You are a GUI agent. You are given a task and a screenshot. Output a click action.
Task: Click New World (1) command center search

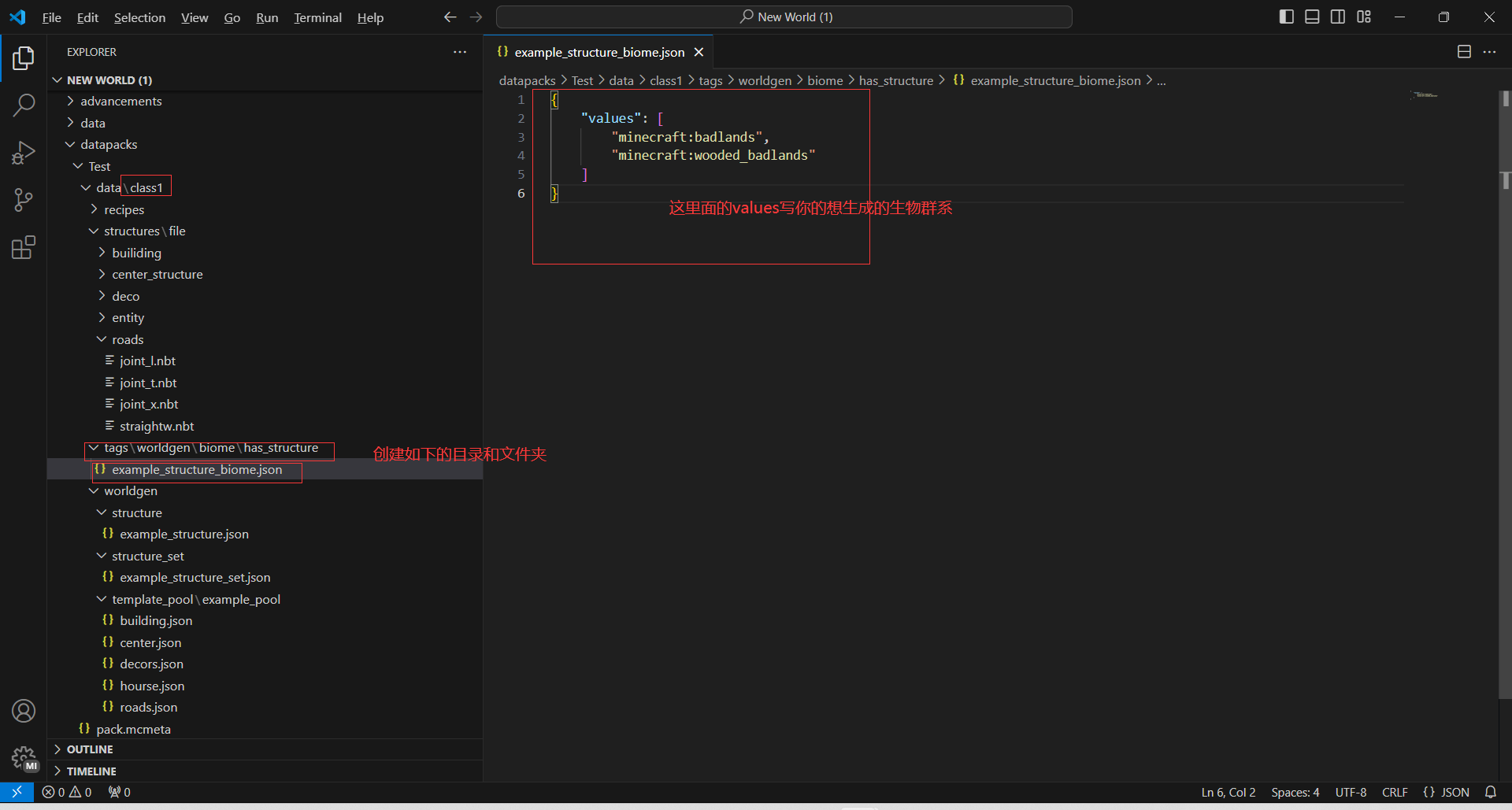tap(784, 17)
